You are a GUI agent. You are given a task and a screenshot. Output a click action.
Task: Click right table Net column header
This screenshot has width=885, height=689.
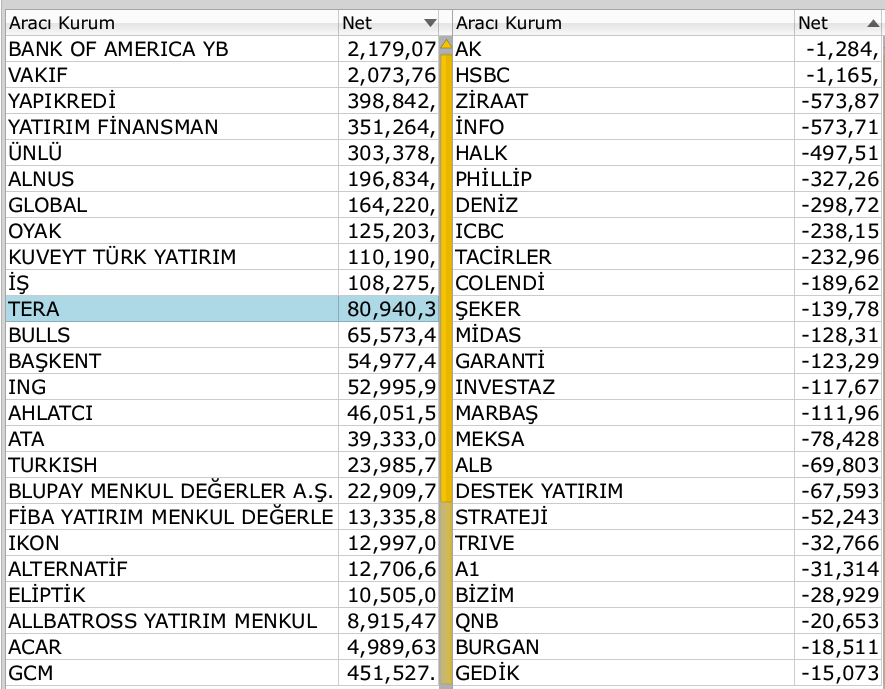coord(838,23)
